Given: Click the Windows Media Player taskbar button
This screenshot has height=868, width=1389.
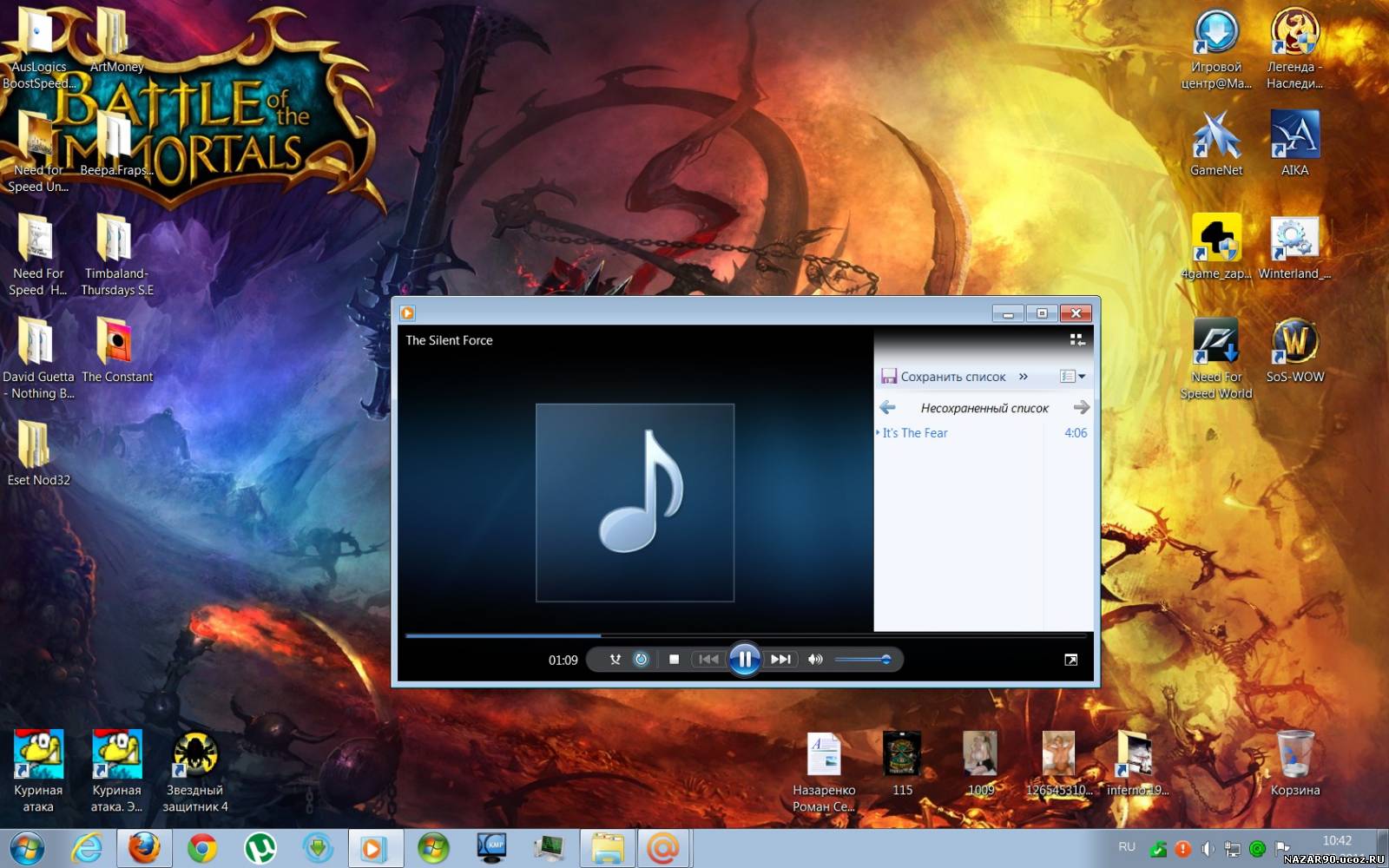Looking at the screenshot, I should point(375,848).
